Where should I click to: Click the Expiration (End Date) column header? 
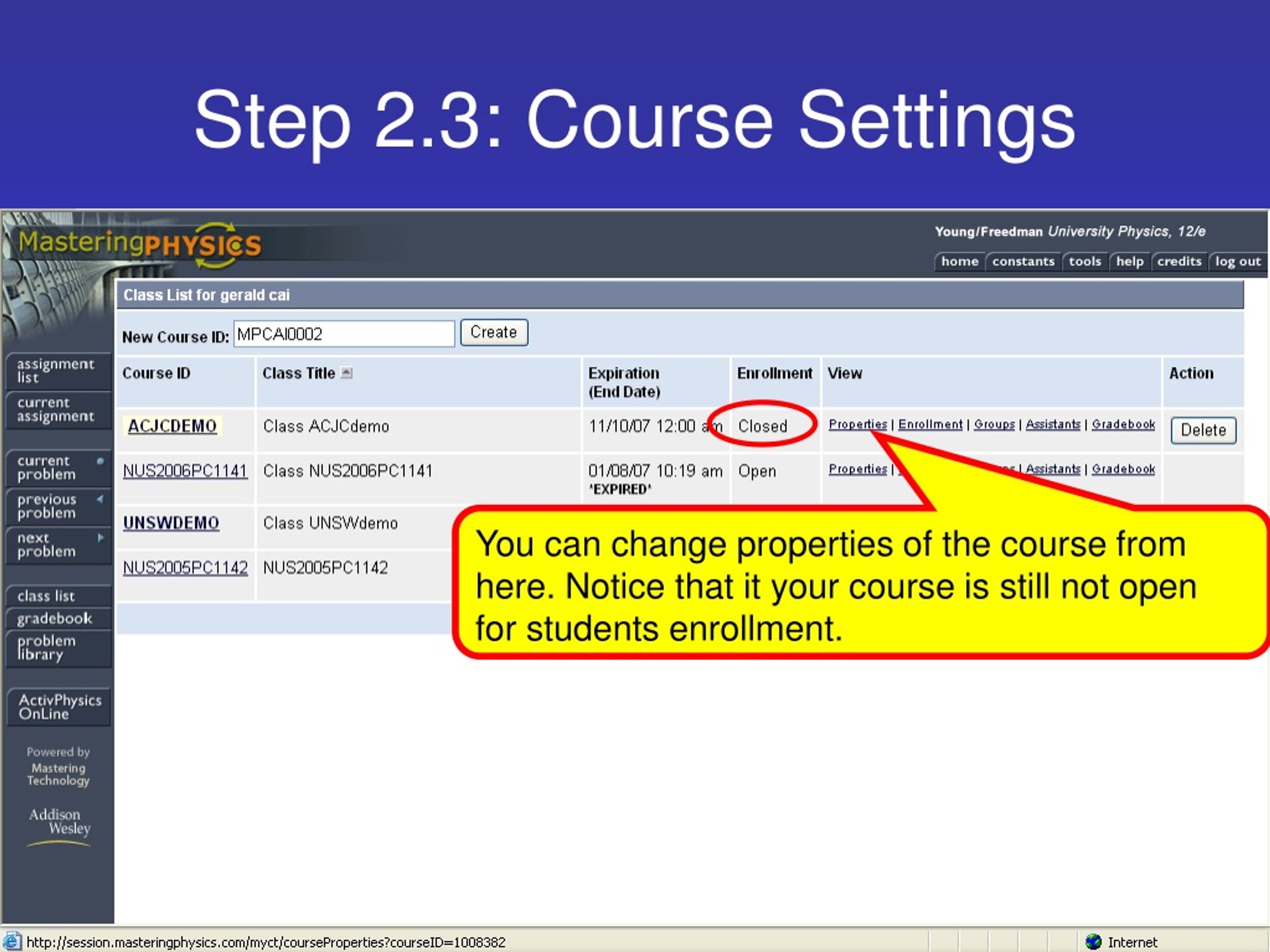pos(625,382)
